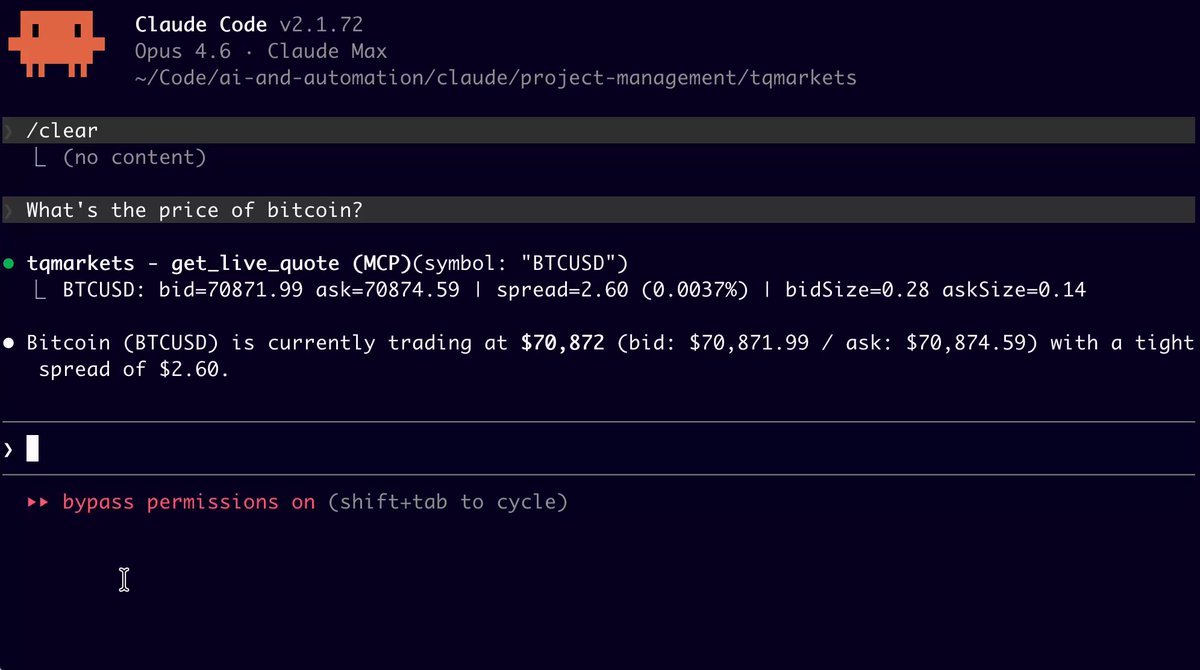1200x670 pixels.
Task: Click the prompt chevron at input line
Action: click(x=8, y=450)
